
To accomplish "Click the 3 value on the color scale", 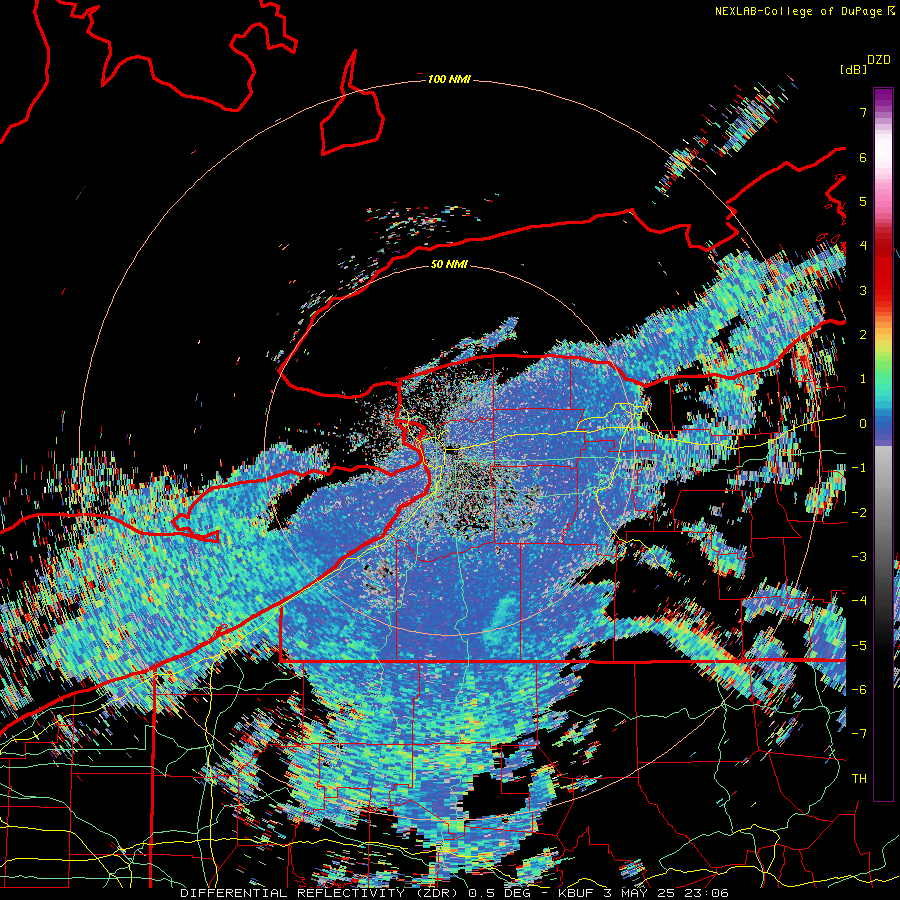I will pyautogui.click(x=863, y=290).
